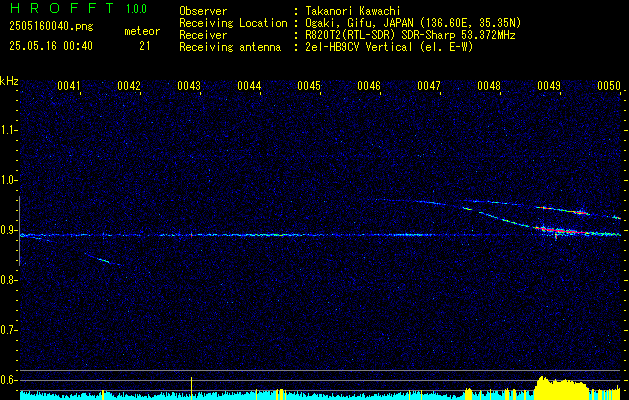Click the 1.0 frequency axis label
This screenshot has height=400, width=629.
[7, 180]
